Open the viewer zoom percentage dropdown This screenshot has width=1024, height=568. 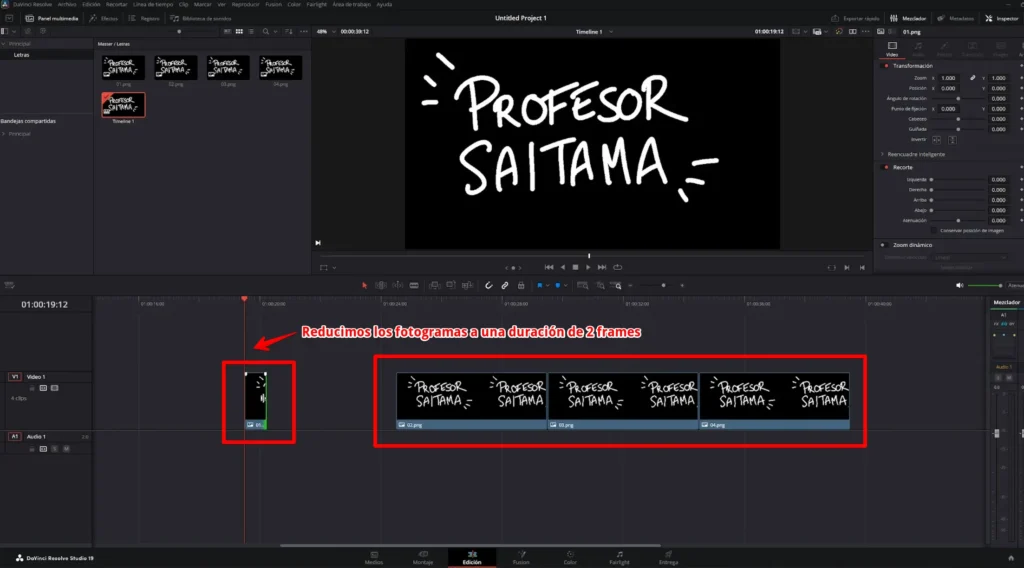[x=324, y=31]
